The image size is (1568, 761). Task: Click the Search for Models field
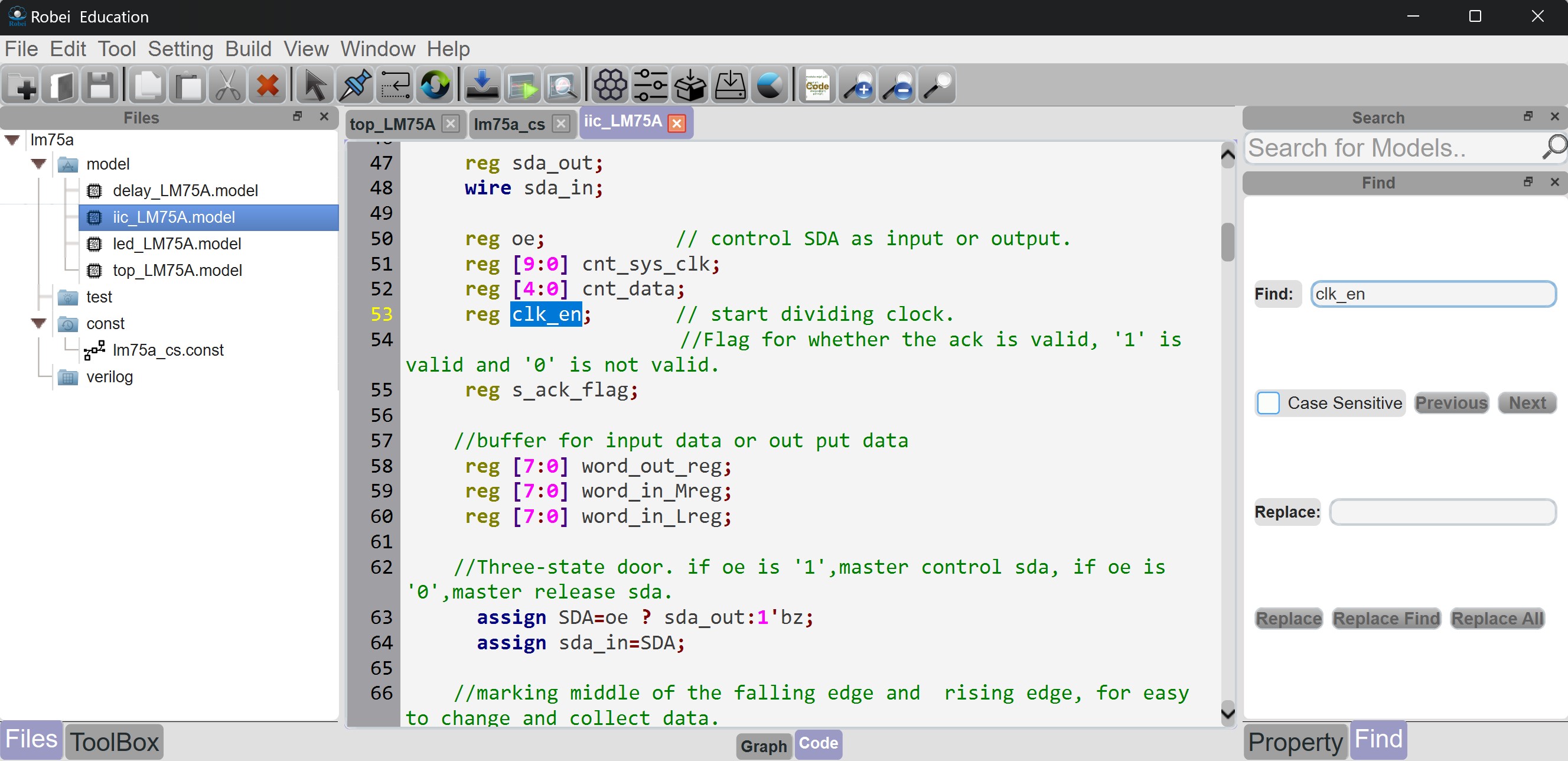(x=1393, y=148)
